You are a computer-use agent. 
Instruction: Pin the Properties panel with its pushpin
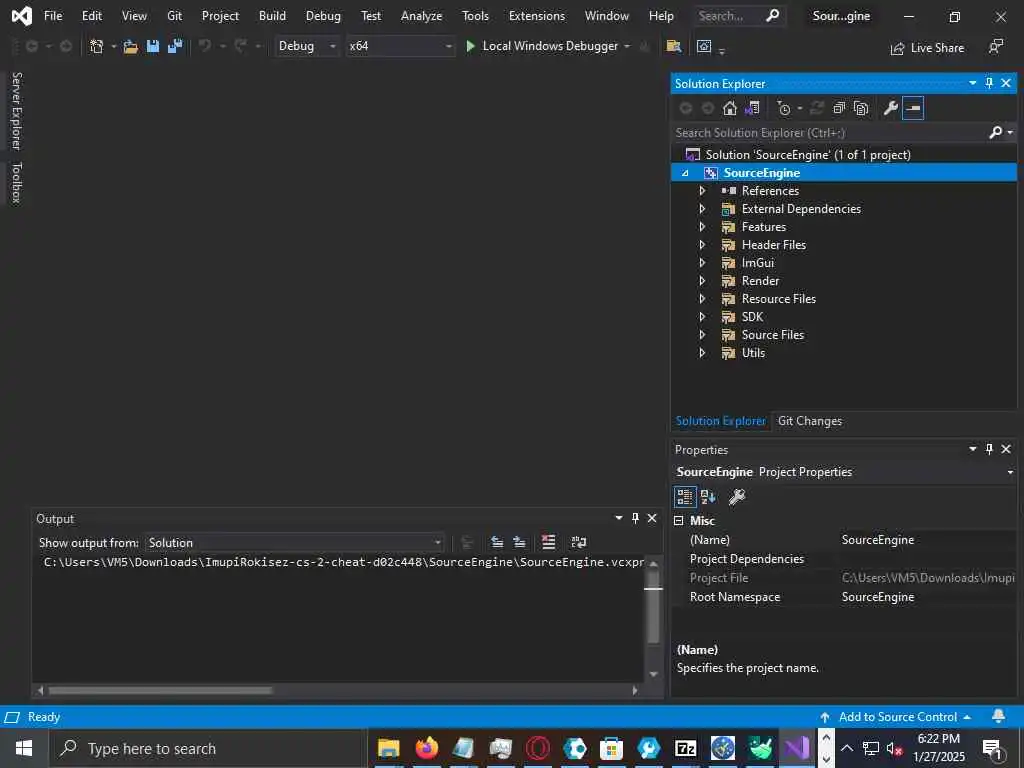pyautogui.click(x=989, y=449)
